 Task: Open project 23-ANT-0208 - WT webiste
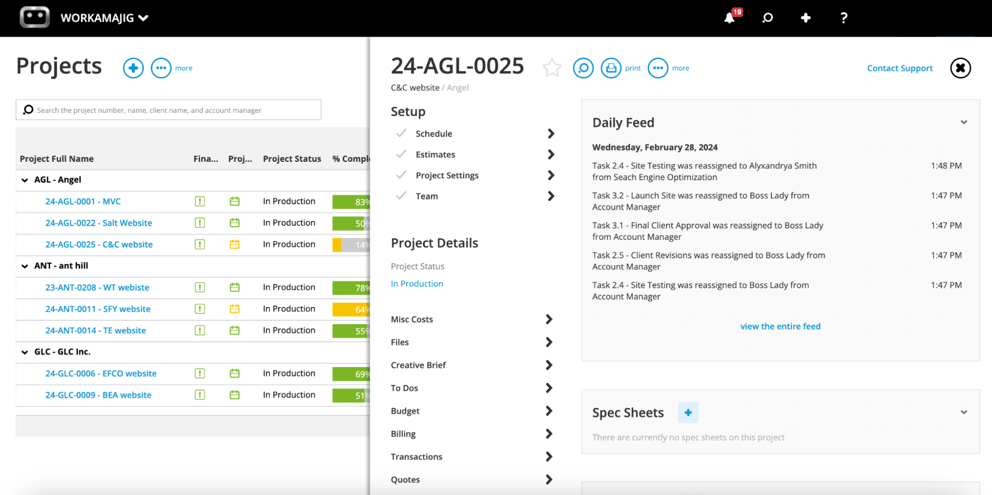click(97, 287)
